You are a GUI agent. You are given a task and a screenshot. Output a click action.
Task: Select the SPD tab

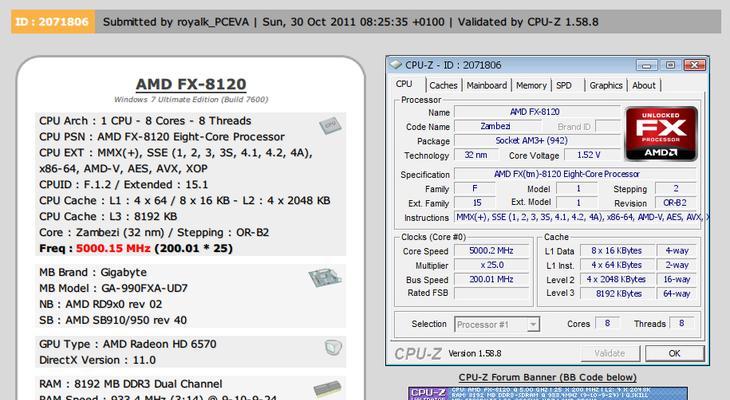pos(564,85)
